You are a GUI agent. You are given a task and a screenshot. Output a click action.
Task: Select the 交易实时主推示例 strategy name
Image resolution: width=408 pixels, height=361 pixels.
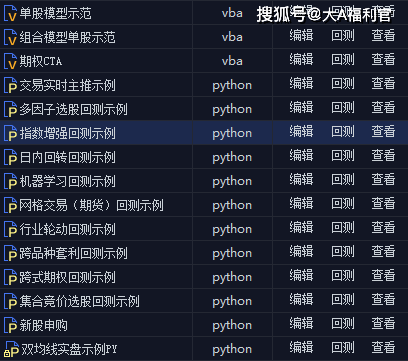pos(67,85)
